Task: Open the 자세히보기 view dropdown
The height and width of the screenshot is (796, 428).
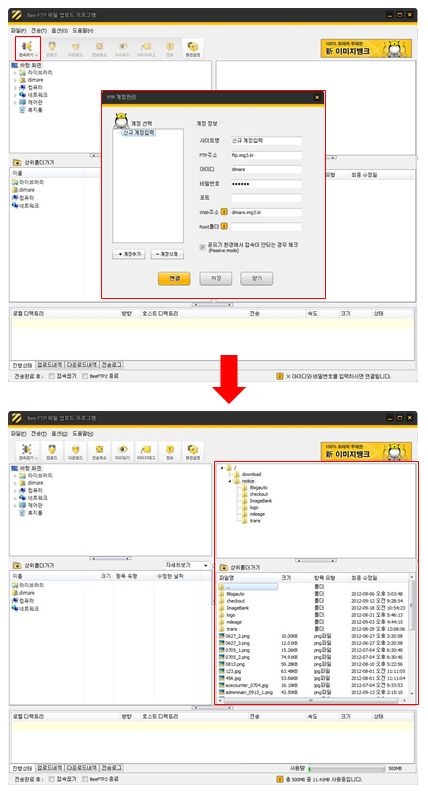Action: [187, 565]
